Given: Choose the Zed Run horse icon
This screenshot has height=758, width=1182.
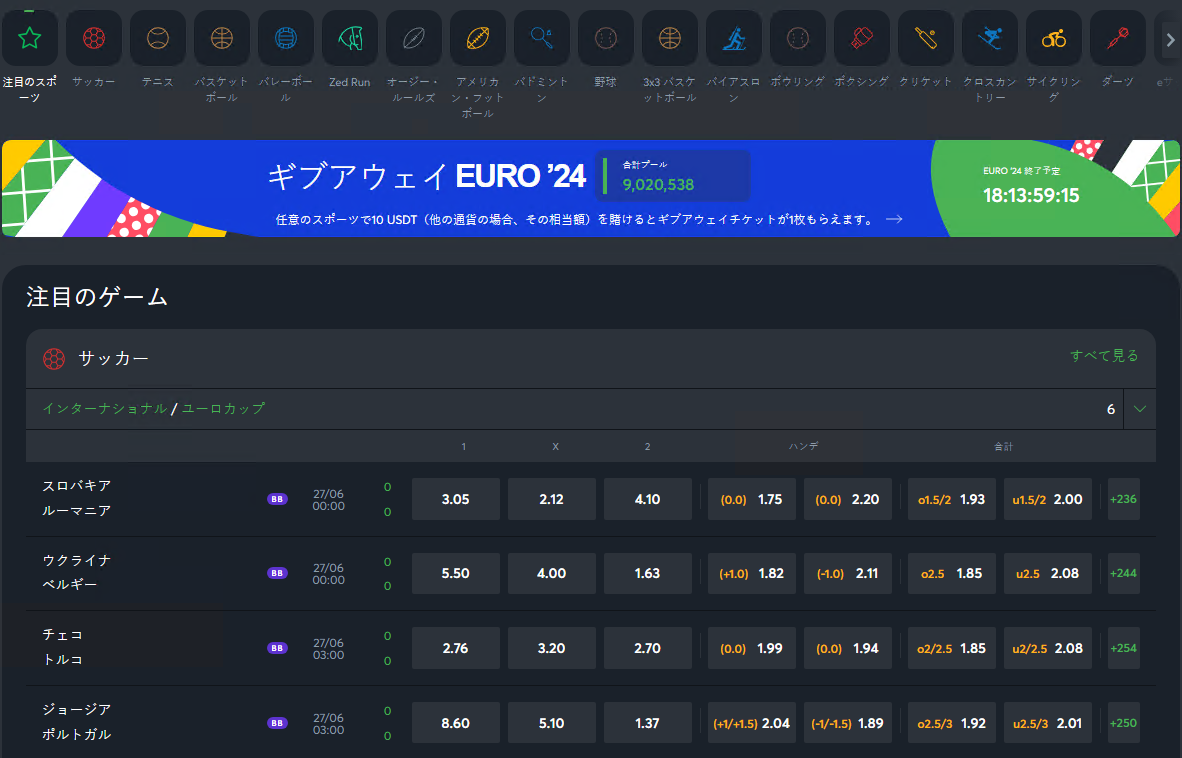Looking at the screenshot, I should (x=350, y=38).
